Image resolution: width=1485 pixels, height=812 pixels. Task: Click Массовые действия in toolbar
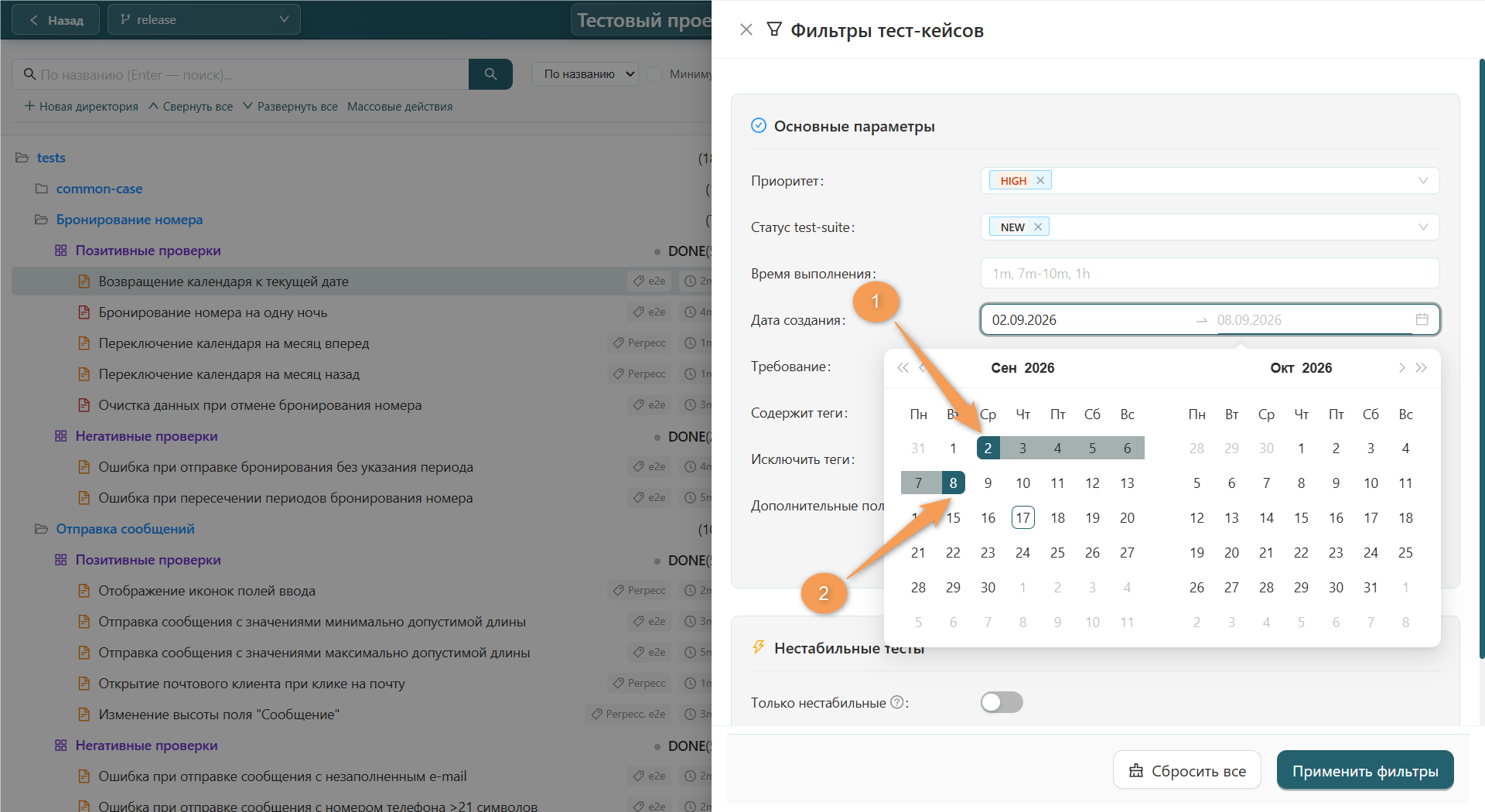pos(400,107)
